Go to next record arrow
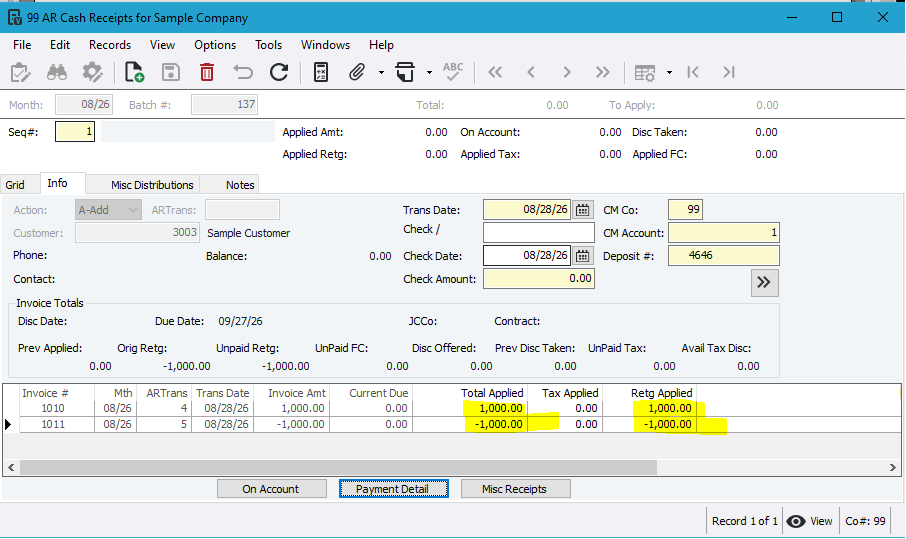The image size is (906, 539). pyautogui.click(x=567, y=73)
